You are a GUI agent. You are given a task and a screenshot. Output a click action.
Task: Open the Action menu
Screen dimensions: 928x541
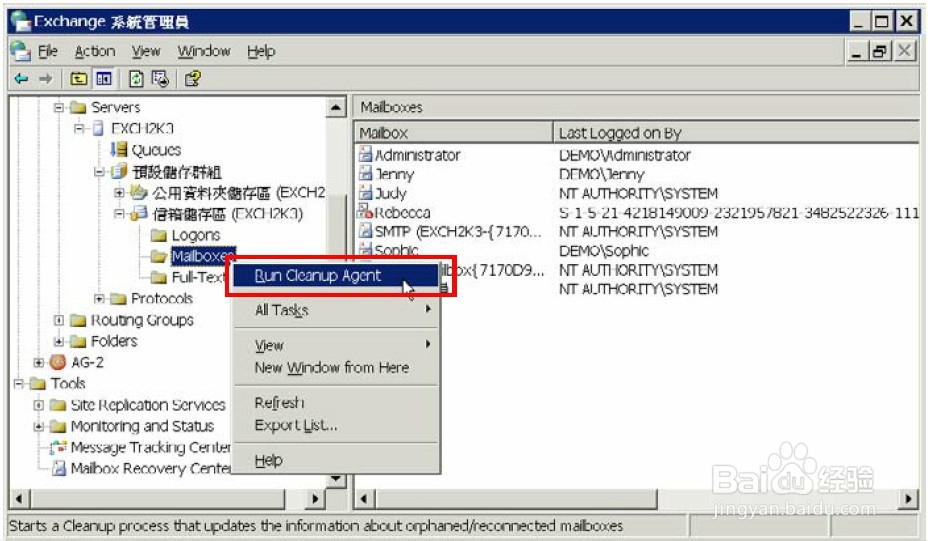pos(95,51)
